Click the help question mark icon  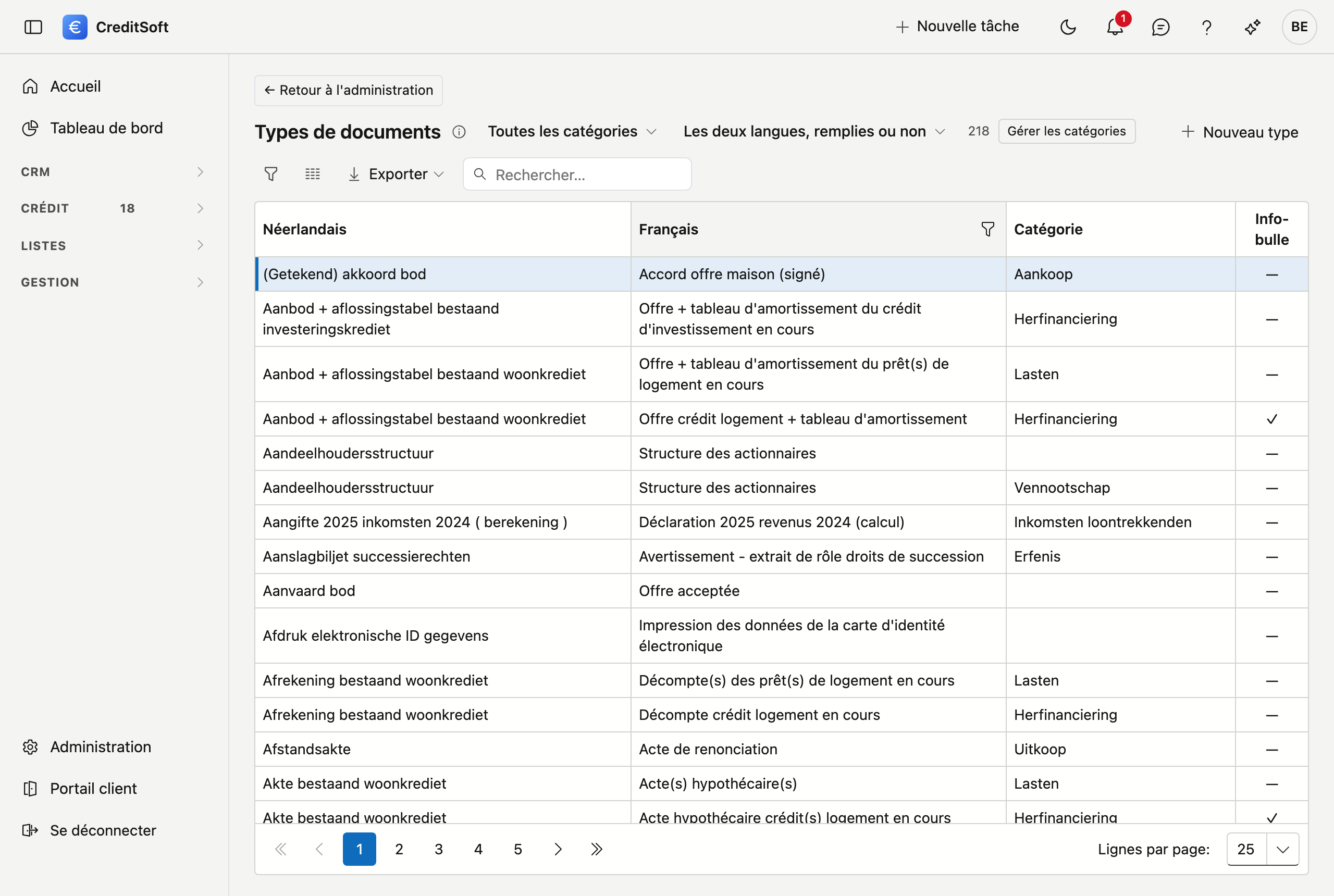[1206, 27]
